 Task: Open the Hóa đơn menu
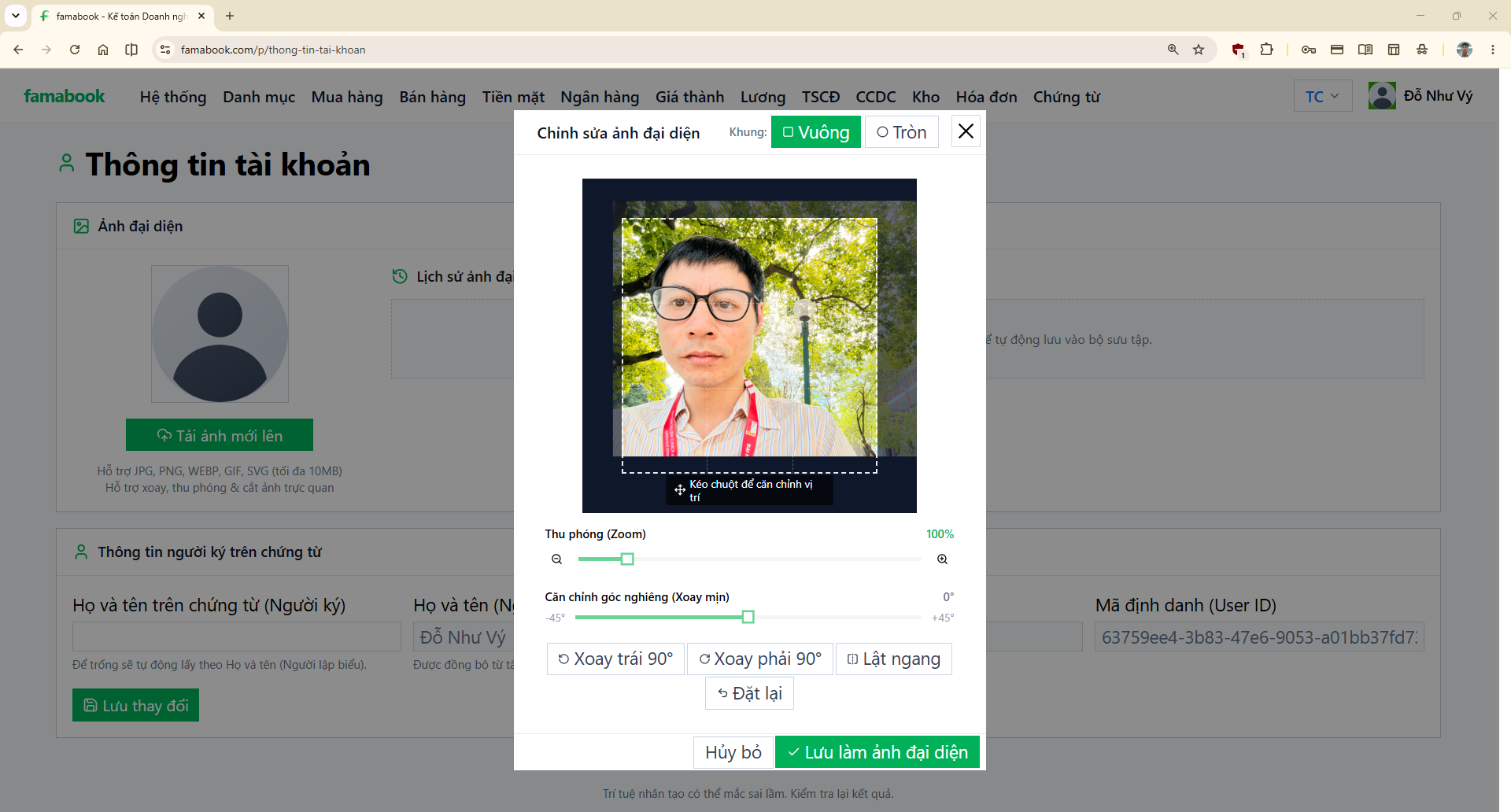click(986, 97)
